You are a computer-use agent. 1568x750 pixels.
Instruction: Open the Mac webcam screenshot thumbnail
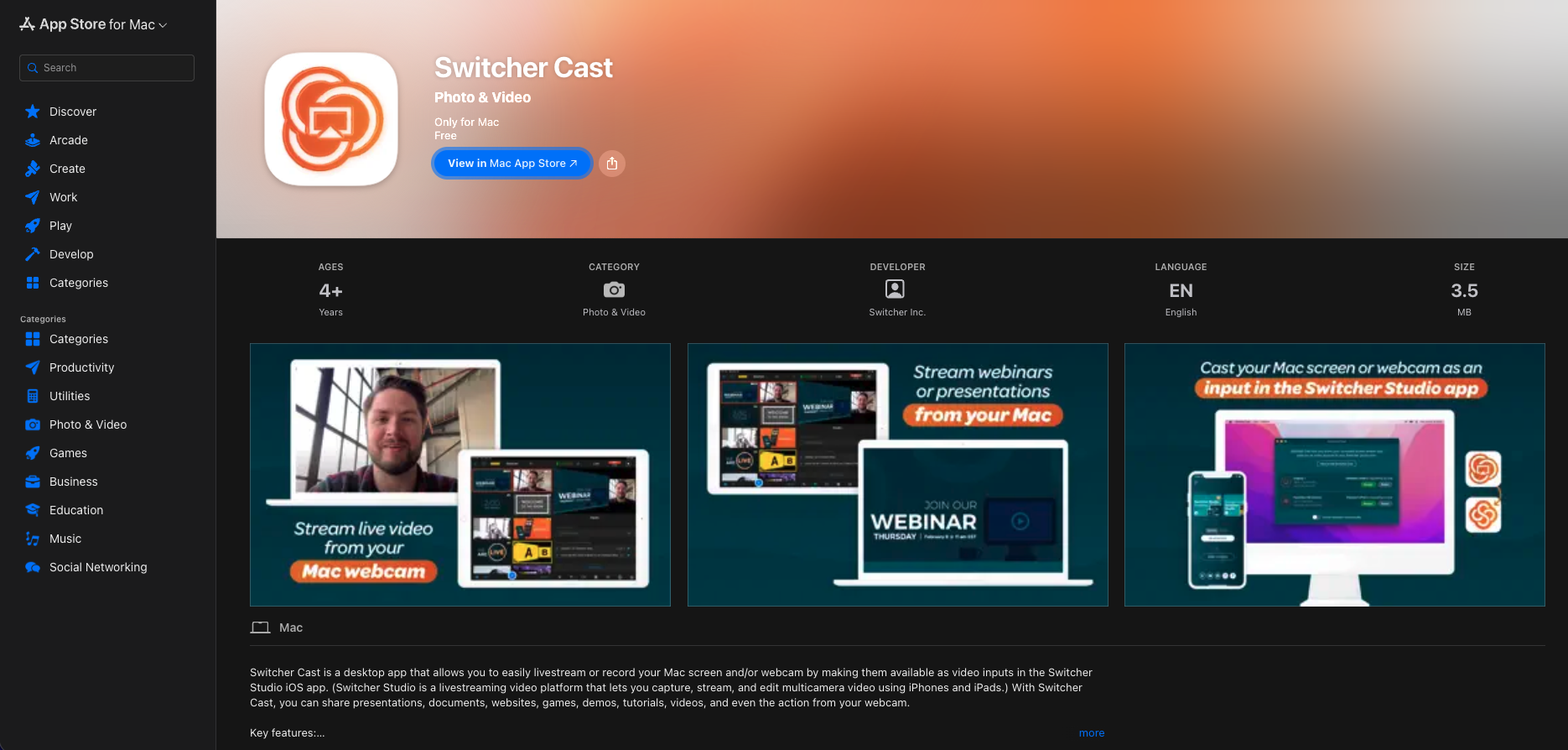[x=460, y=475]
